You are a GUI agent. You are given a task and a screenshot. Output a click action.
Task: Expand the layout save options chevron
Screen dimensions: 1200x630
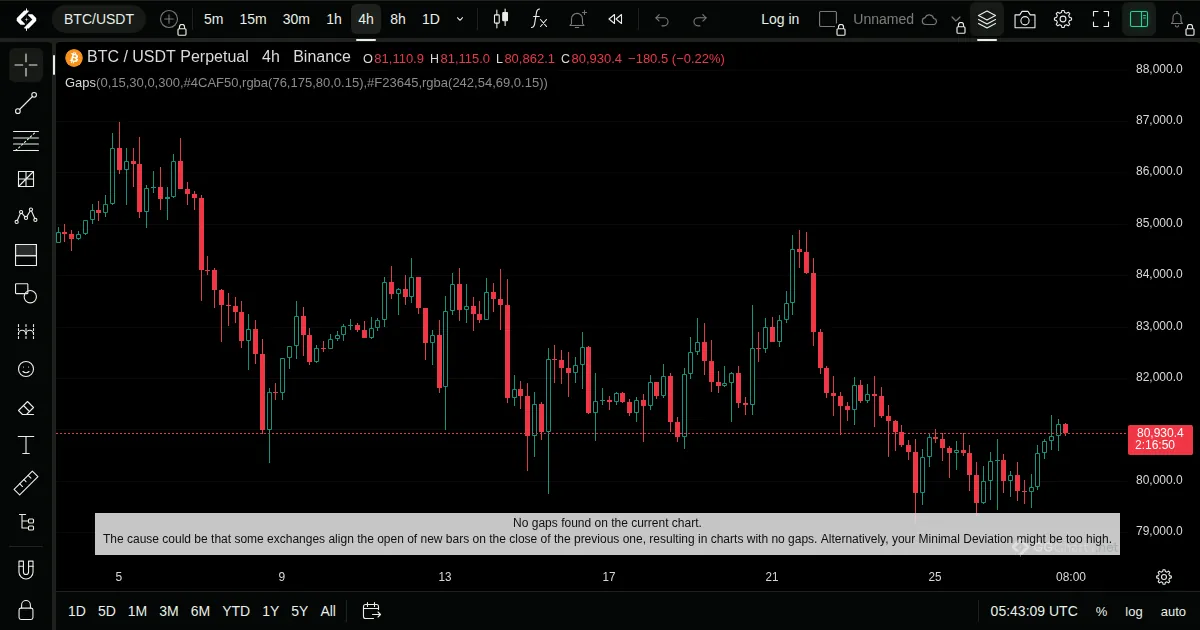click(x=957, y=19)
